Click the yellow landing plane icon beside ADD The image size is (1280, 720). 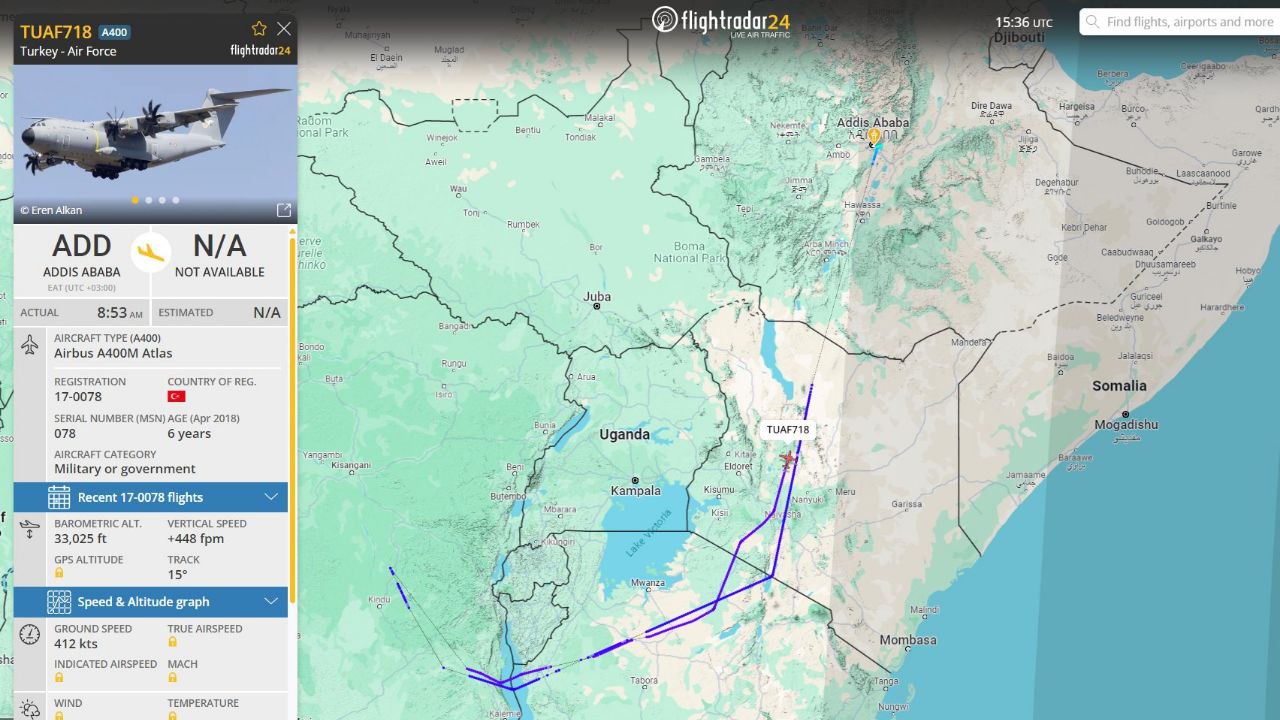click(151, 251)
